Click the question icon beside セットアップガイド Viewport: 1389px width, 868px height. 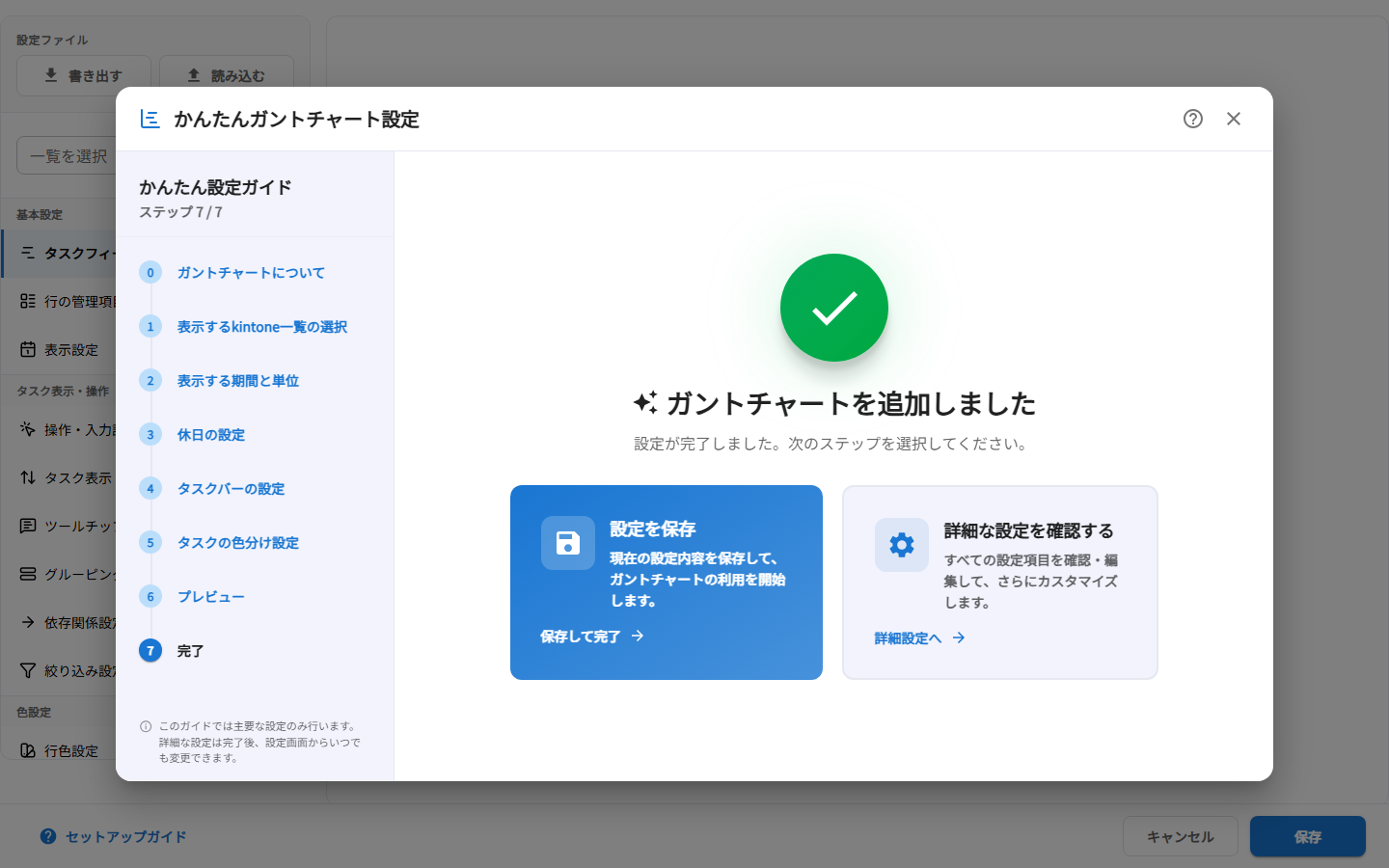tap(48, 836)
